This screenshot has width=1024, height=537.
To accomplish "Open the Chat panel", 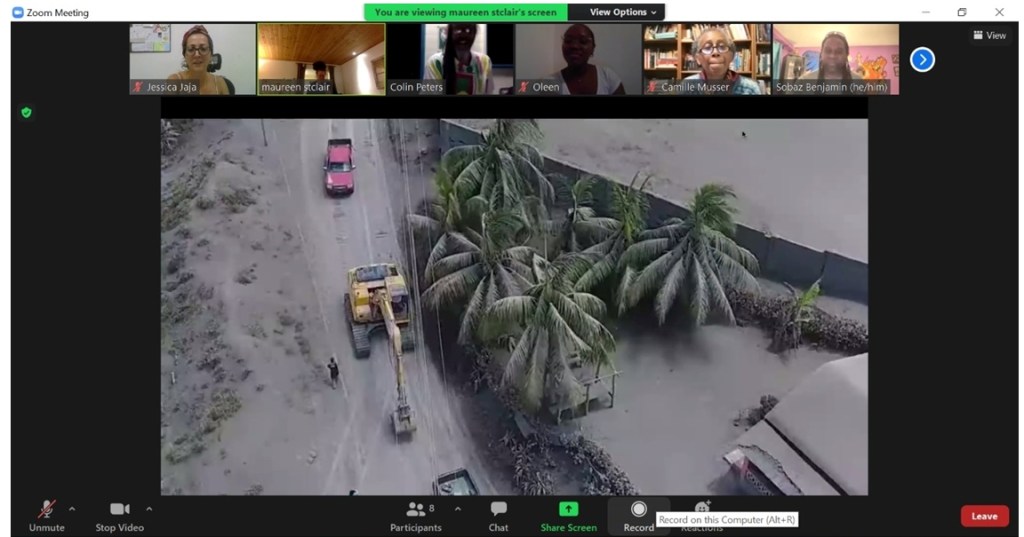I will coord(498,514).
